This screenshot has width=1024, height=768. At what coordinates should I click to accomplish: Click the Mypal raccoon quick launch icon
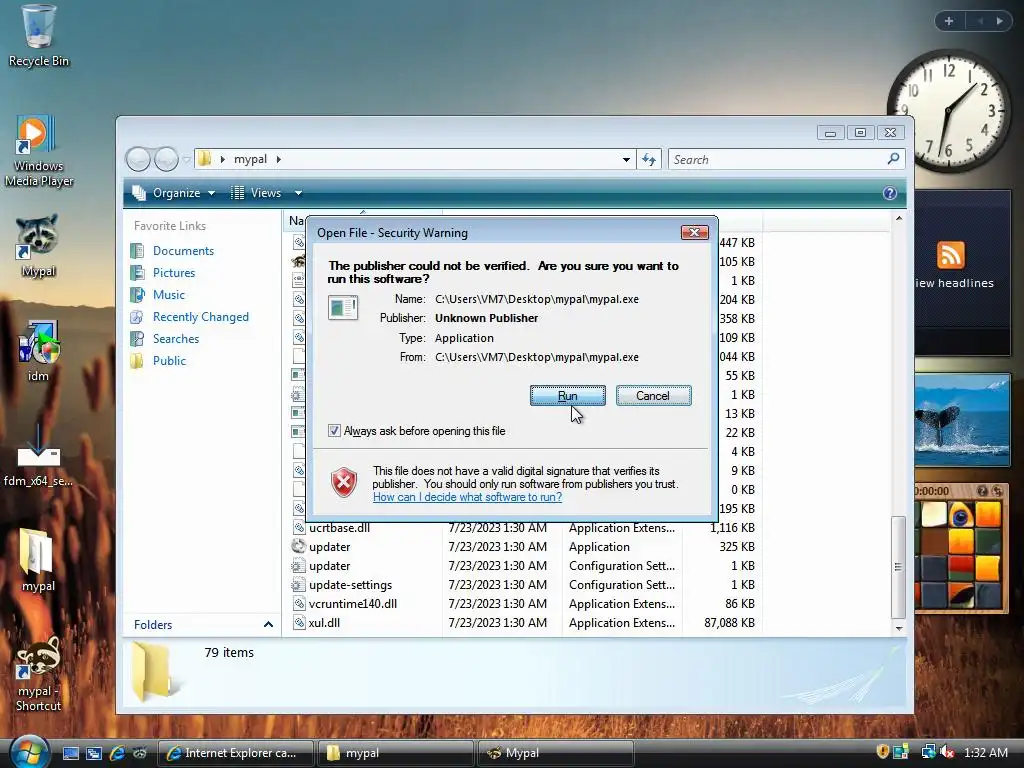(x=140, y=753)
